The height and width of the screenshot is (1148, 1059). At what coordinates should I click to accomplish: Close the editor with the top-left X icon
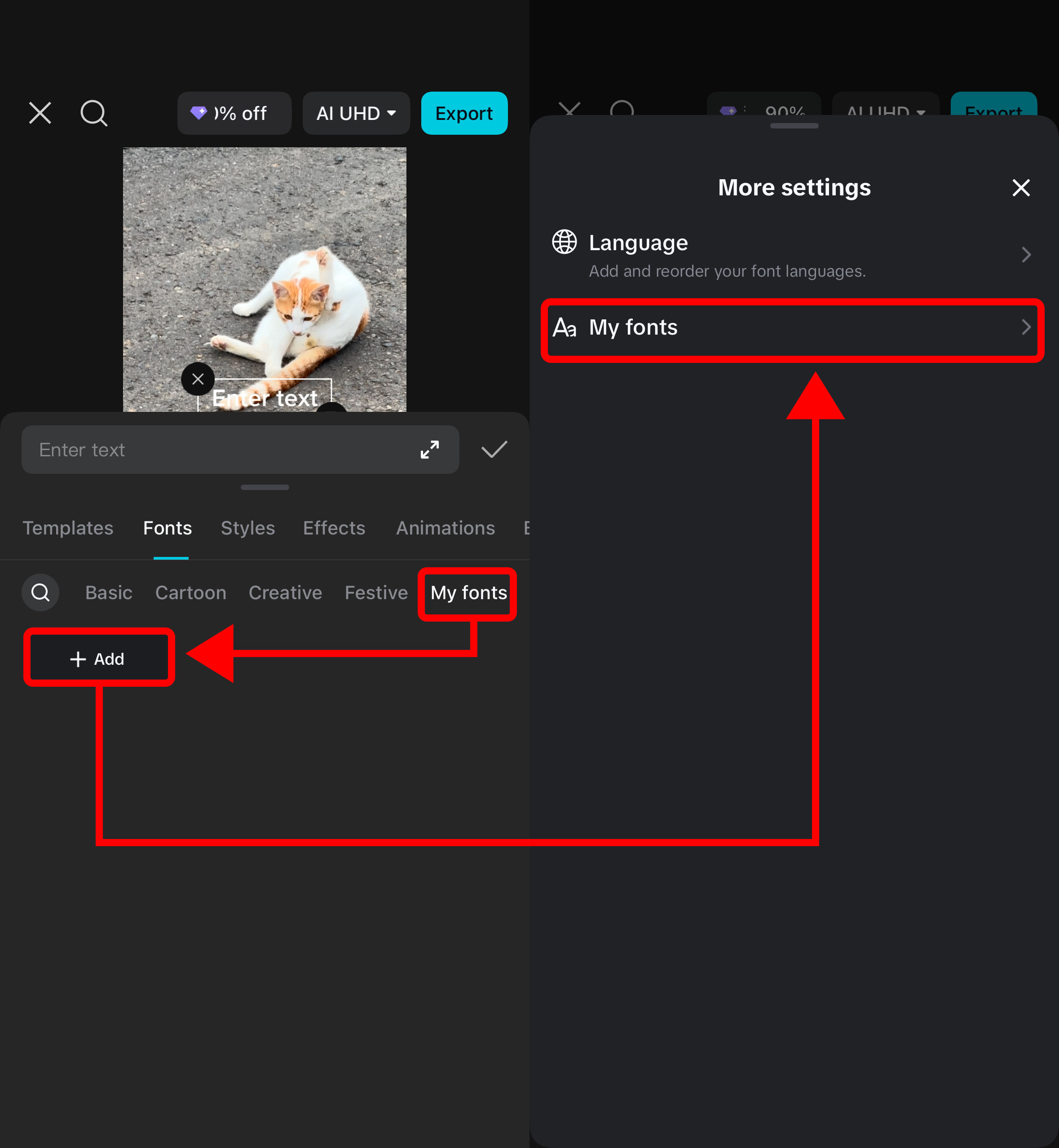40,113
